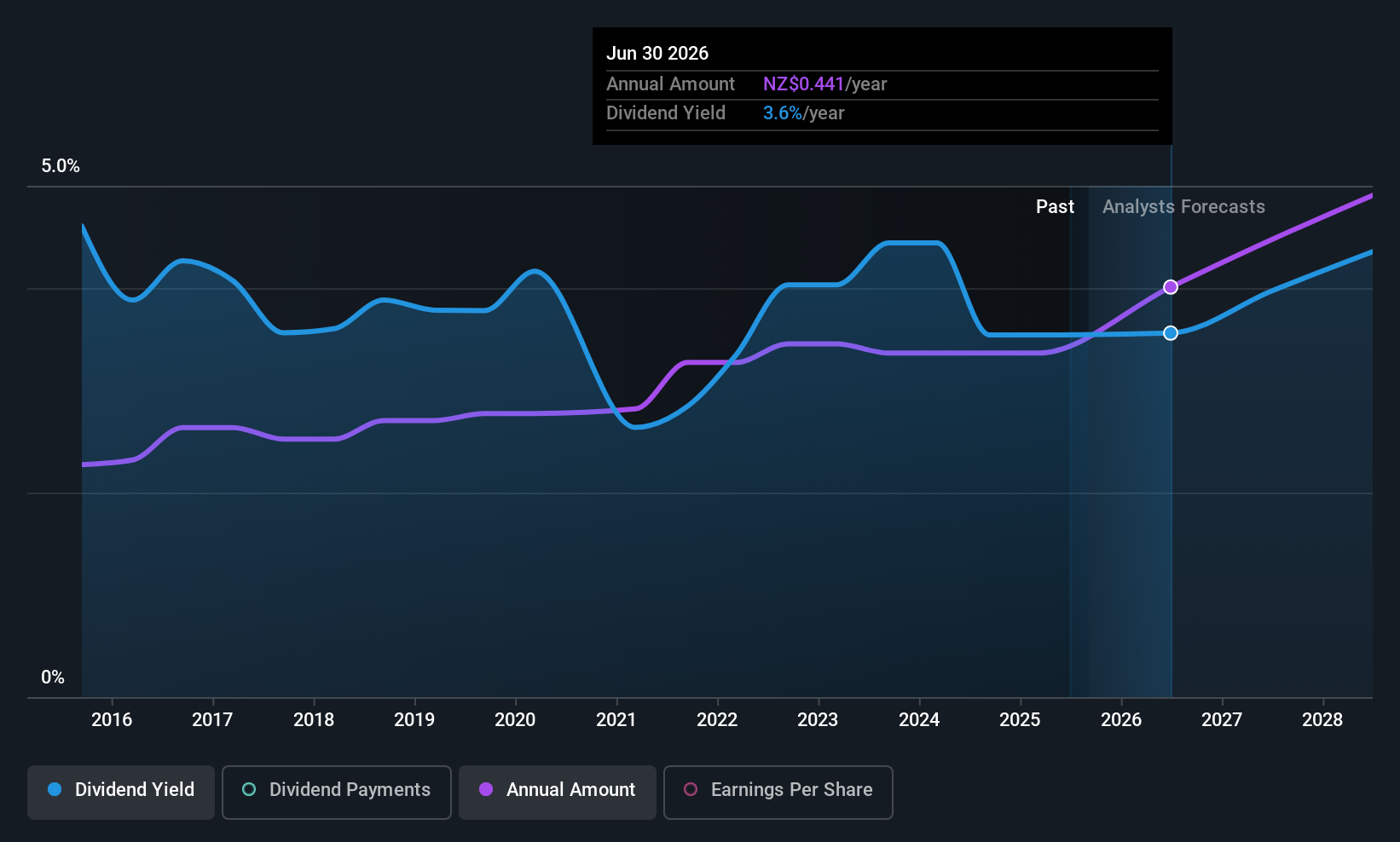1400x842 pixels.
Task: Show the Earnings Per Share series
Action: coord(778,792)
